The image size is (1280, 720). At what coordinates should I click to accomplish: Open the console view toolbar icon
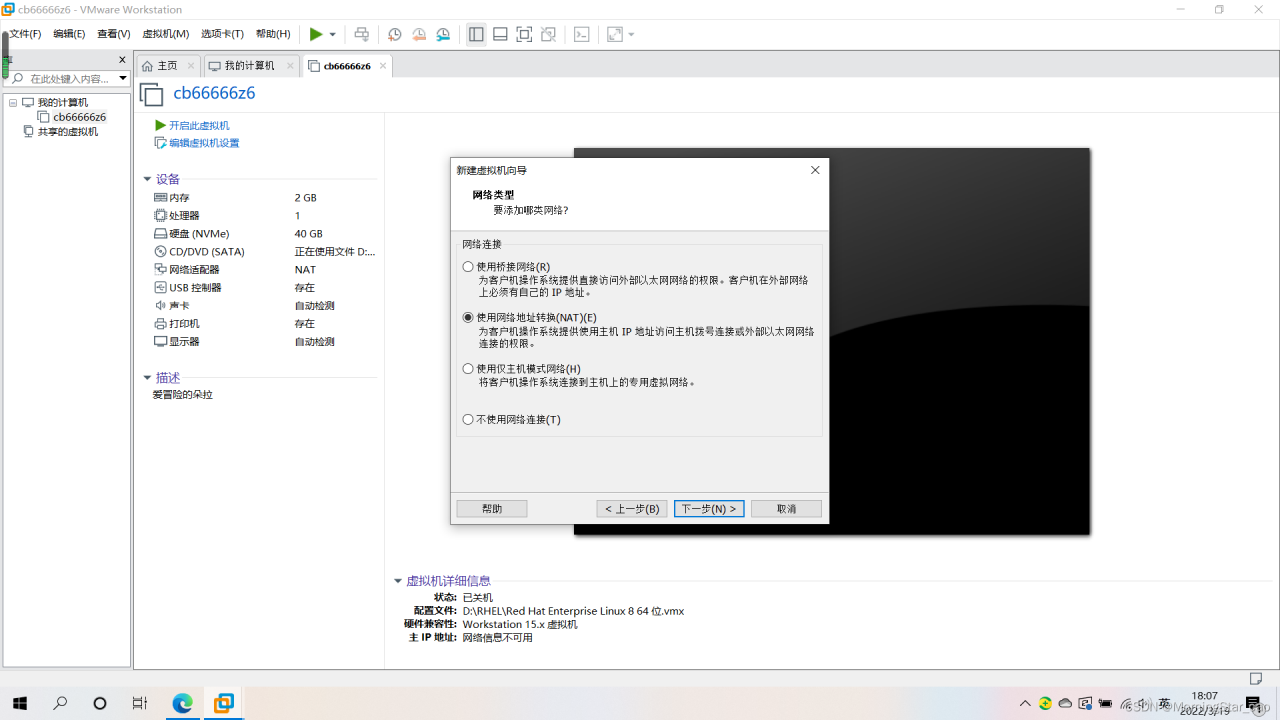[x=582, y=34]
